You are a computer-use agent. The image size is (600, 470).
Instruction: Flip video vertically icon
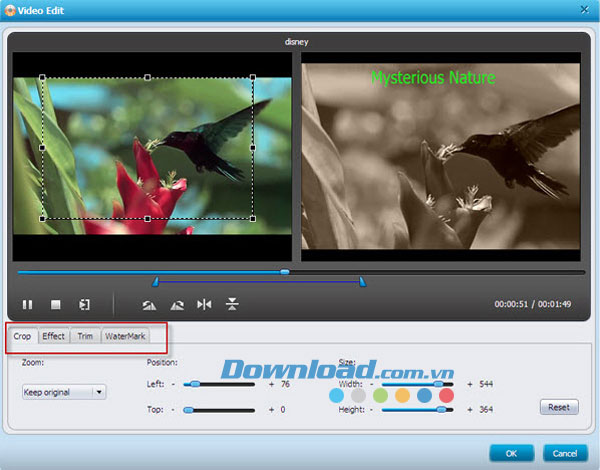[232, 304]
